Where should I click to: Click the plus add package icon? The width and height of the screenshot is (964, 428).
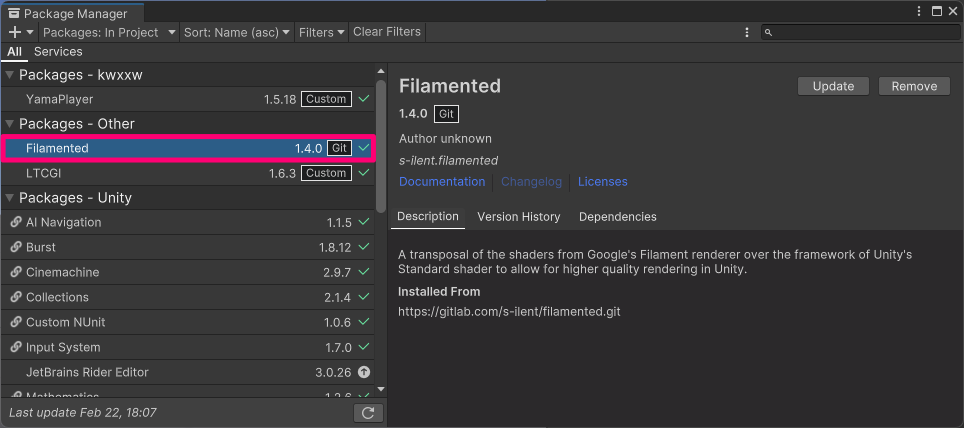16,32
